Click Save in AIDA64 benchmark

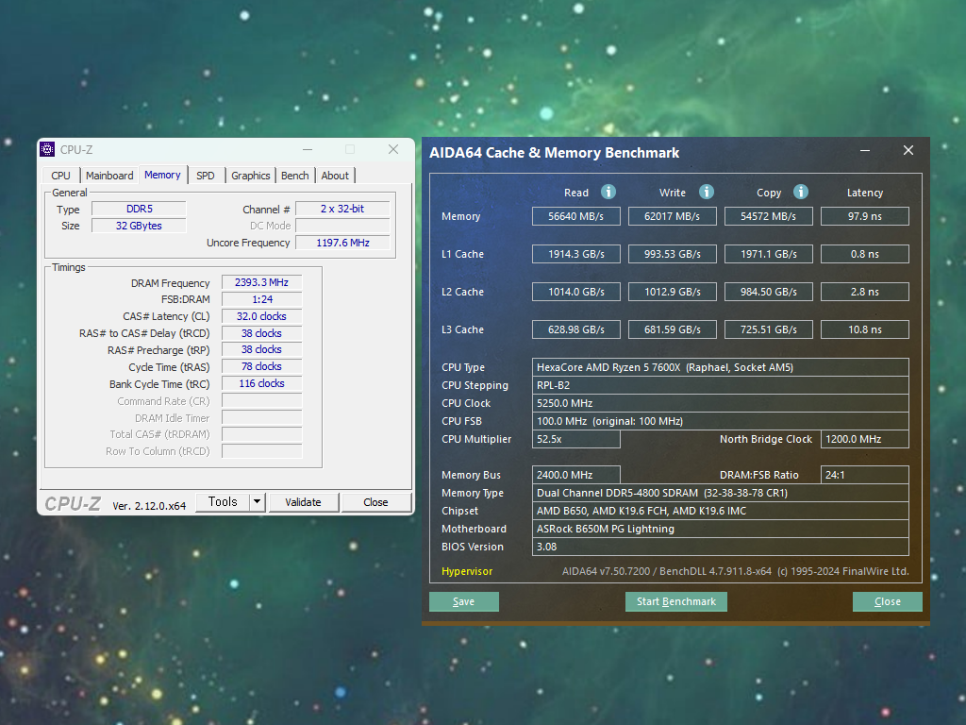464,602
